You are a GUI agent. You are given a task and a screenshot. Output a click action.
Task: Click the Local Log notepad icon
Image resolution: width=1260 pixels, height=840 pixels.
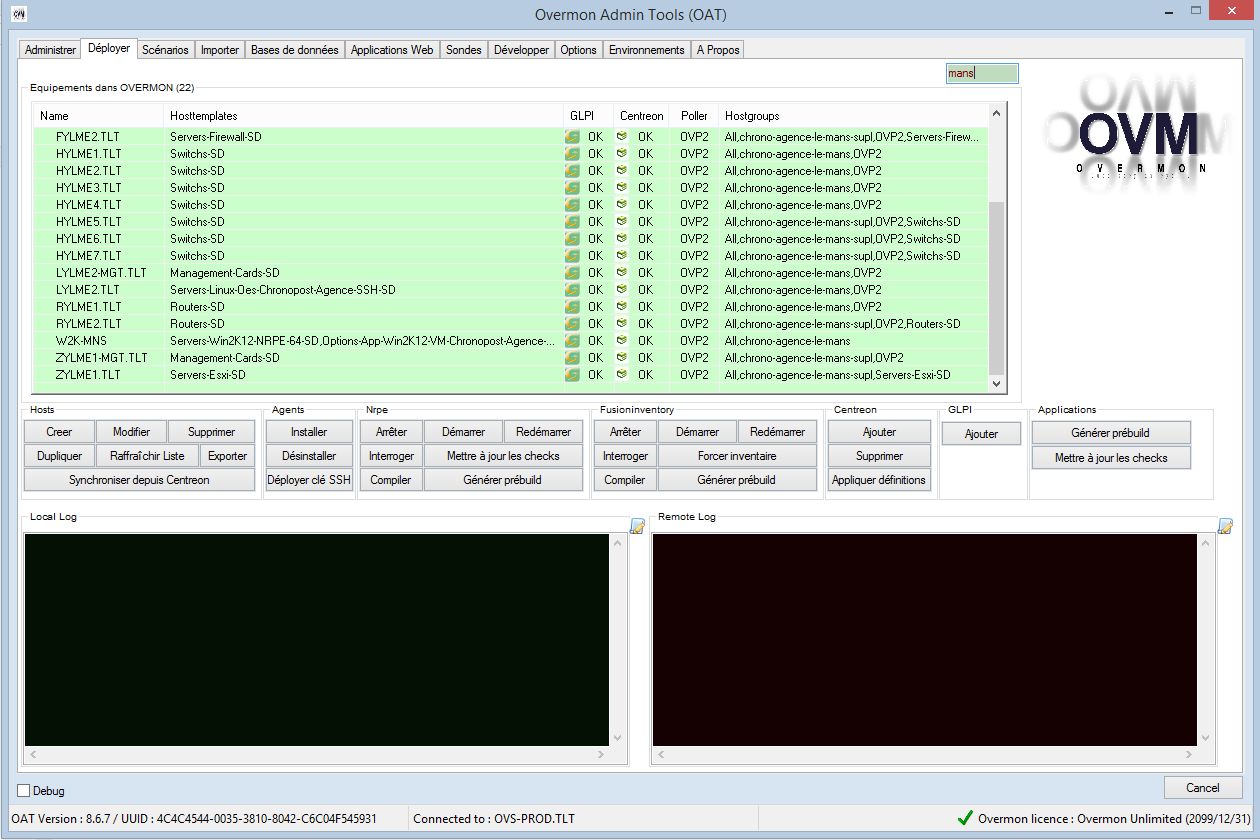point(637,527)
